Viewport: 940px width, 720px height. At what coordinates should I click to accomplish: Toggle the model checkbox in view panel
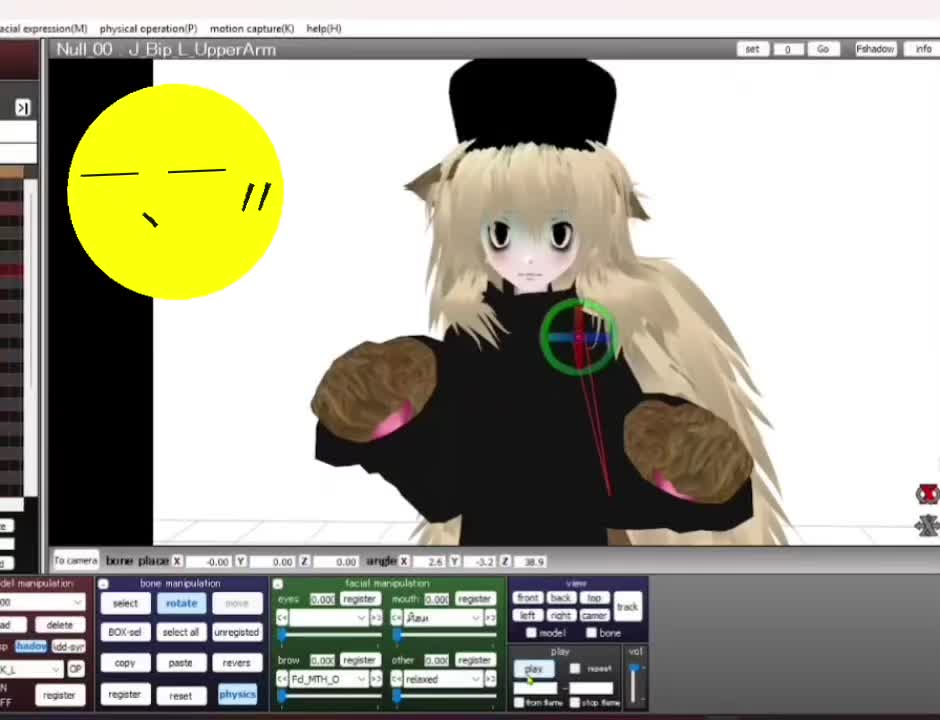click(x=531, y=632)
